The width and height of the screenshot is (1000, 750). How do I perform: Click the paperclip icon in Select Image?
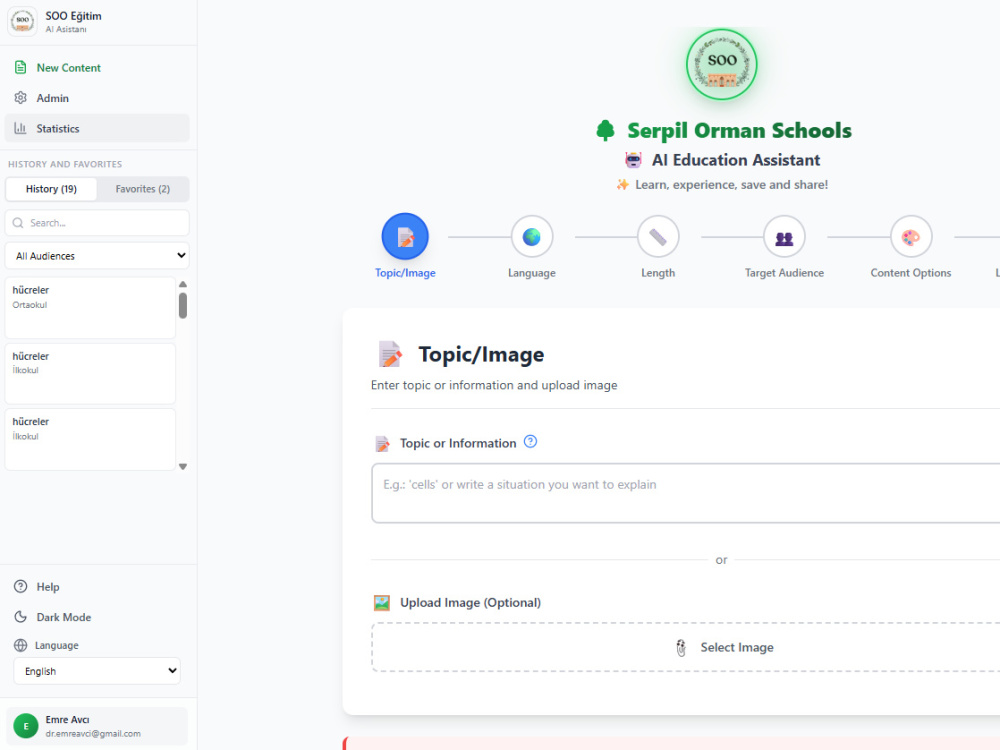(680, 648)
